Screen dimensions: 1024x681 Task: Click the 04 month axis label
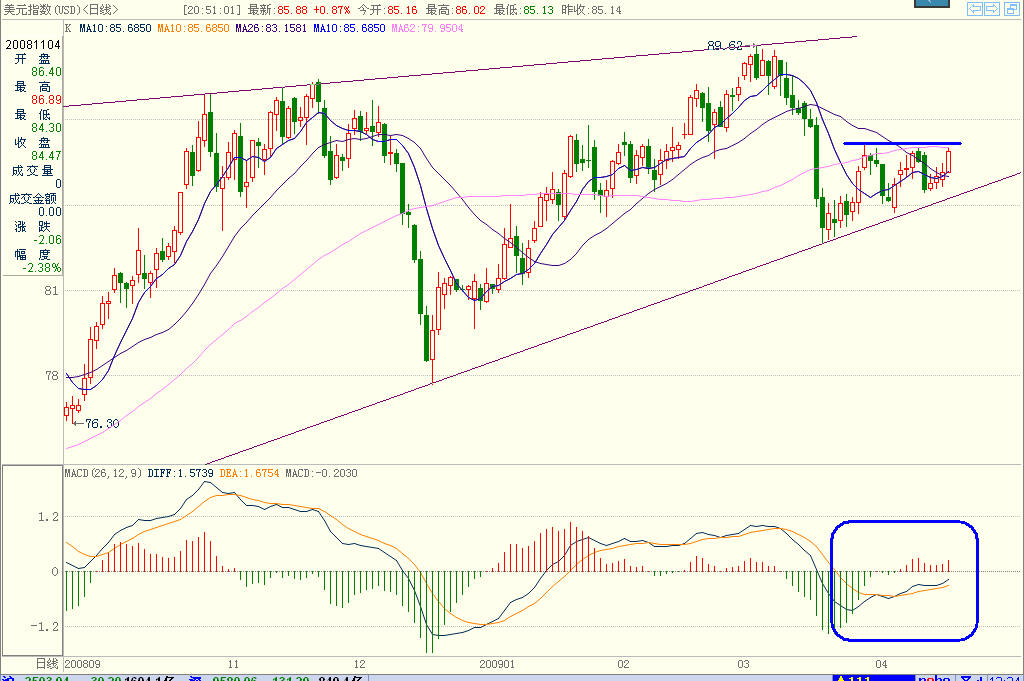(882, 664)
